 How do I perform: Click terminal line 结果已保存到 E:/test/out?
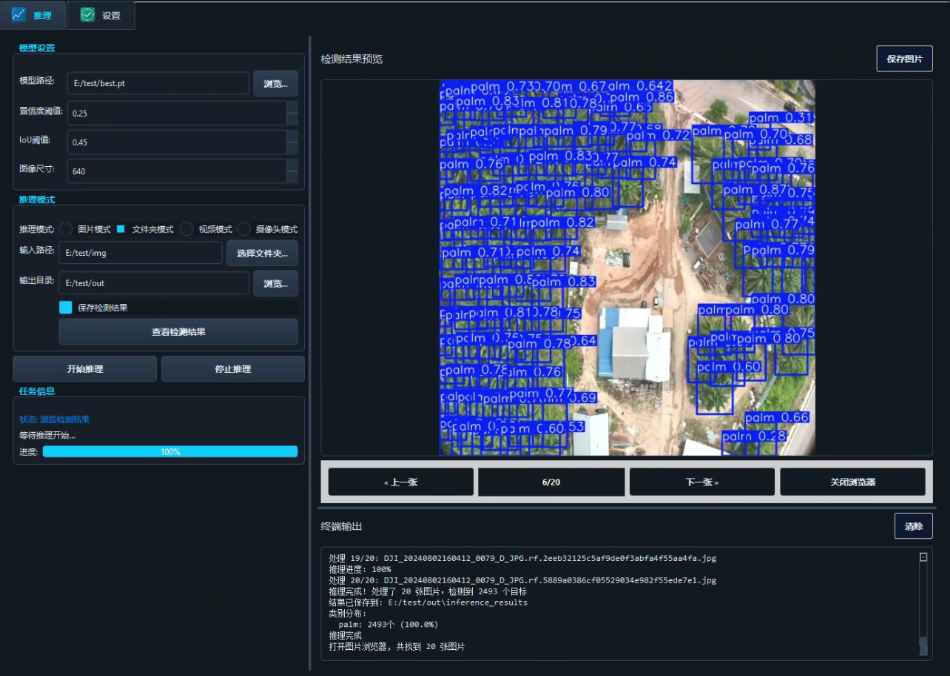tap(428, 602)
